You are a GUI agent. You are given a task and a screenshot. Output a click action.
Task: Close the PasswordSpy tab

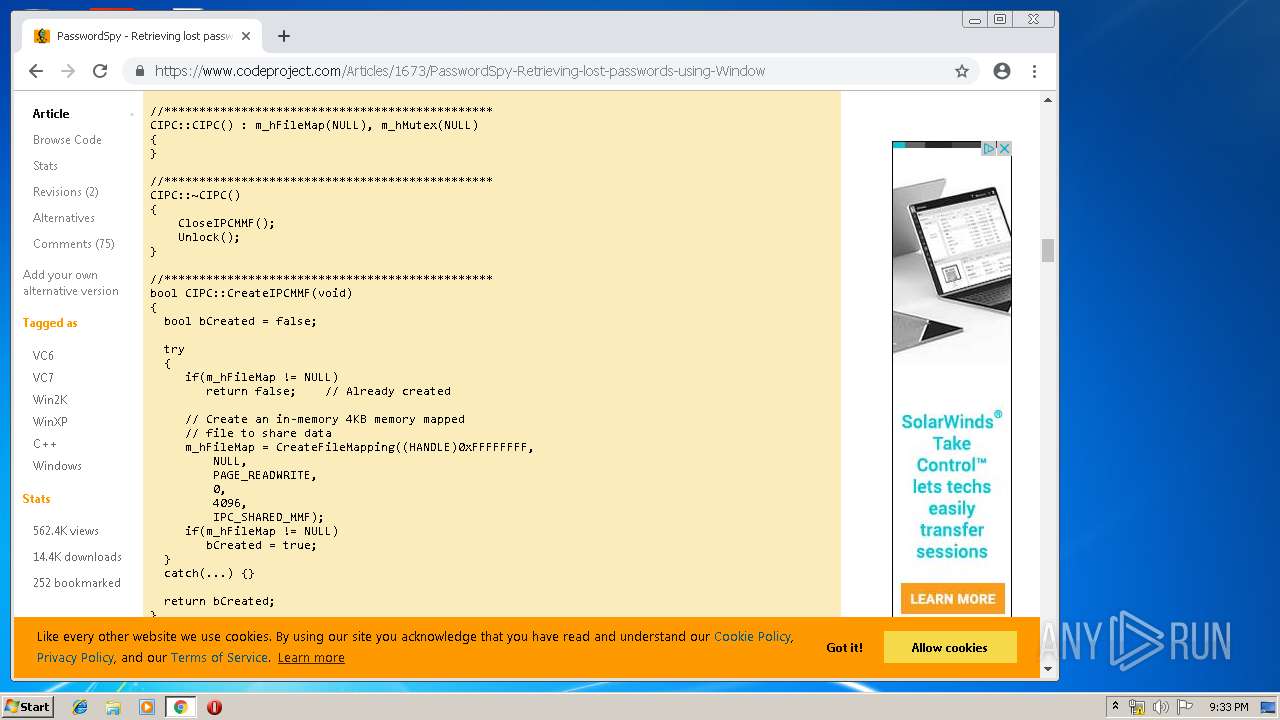(x=246, y=36)
